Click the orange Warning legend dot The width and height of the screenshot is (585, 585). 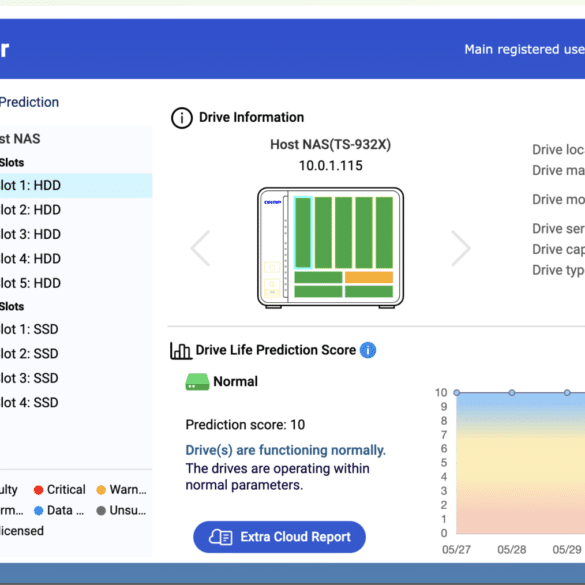point(101,490)
